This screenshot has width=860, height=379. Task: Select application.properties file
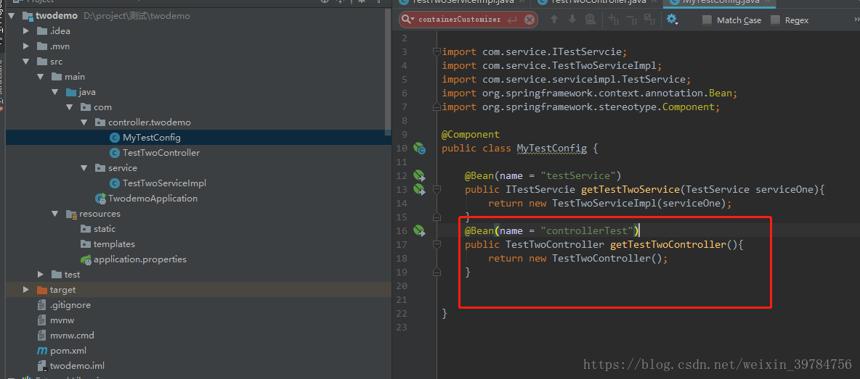(133, 259)
